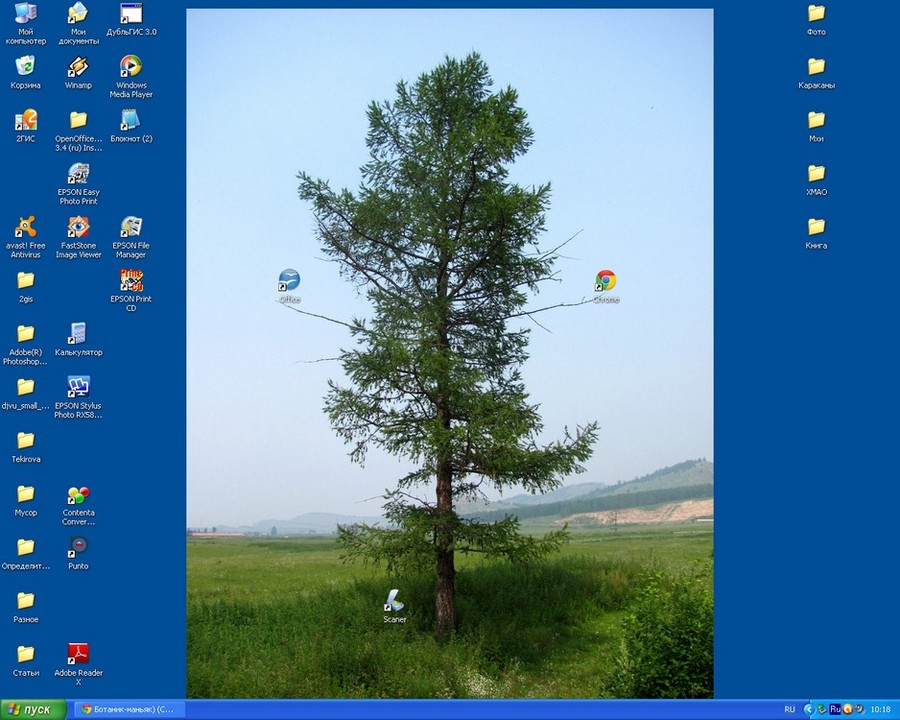Click the пуск Start button

point(33,709)
